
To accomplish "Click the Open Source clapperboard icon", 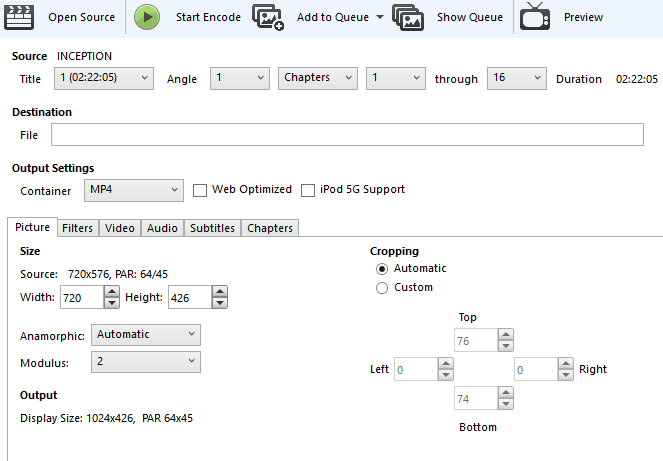I will (x=20, y=17).
